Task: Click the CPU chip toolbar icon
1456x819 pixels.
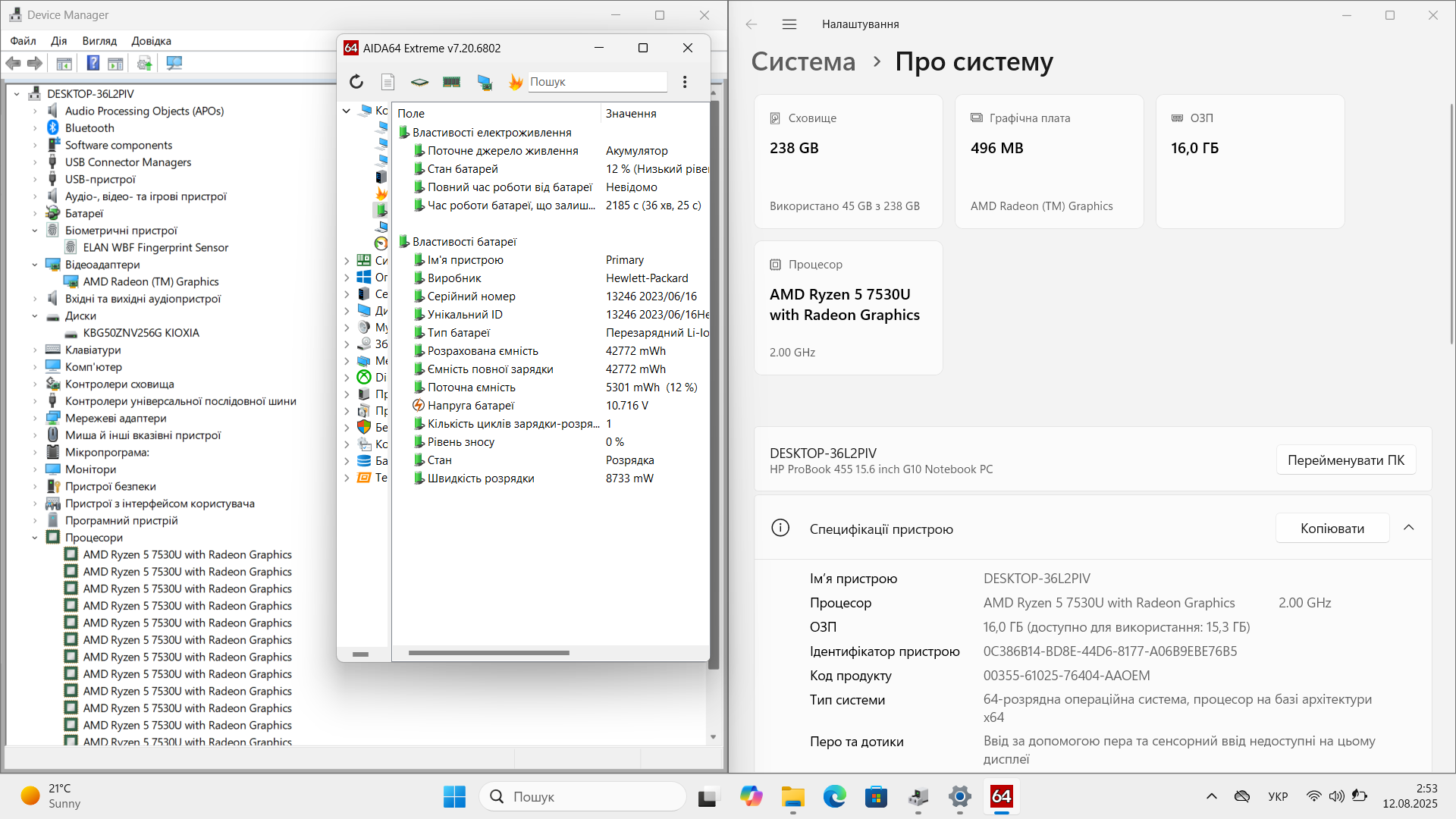Action: 419,82
